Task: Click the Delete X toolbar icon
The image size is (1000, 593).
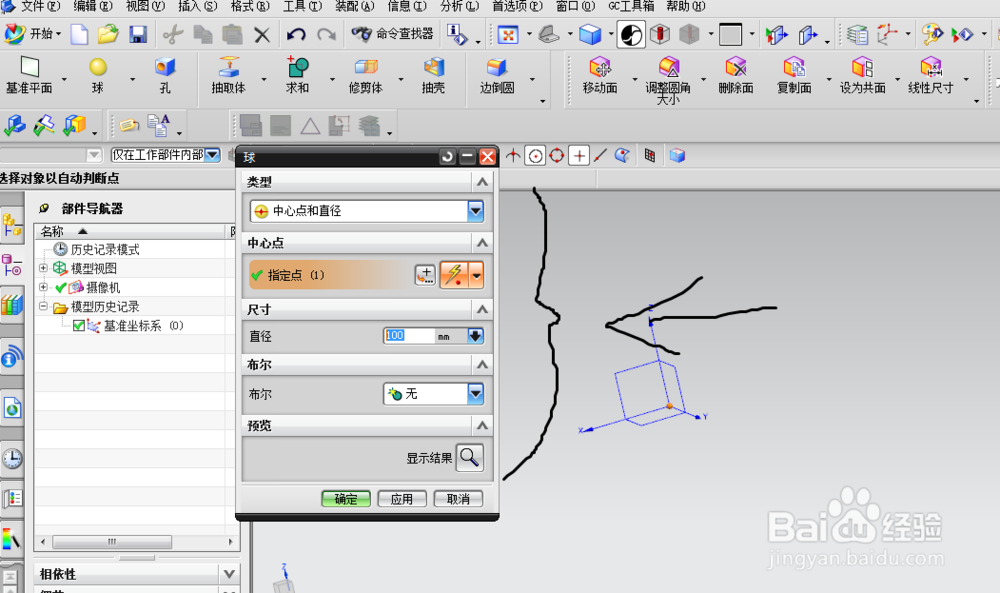Action: (261, 34)
